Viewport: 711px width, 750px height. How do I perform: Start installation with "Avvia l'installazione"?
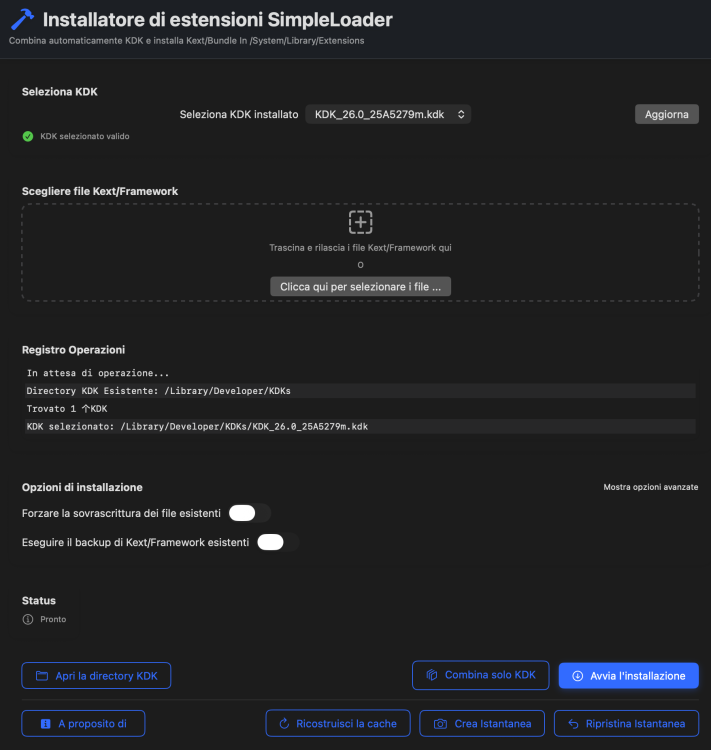629,676
